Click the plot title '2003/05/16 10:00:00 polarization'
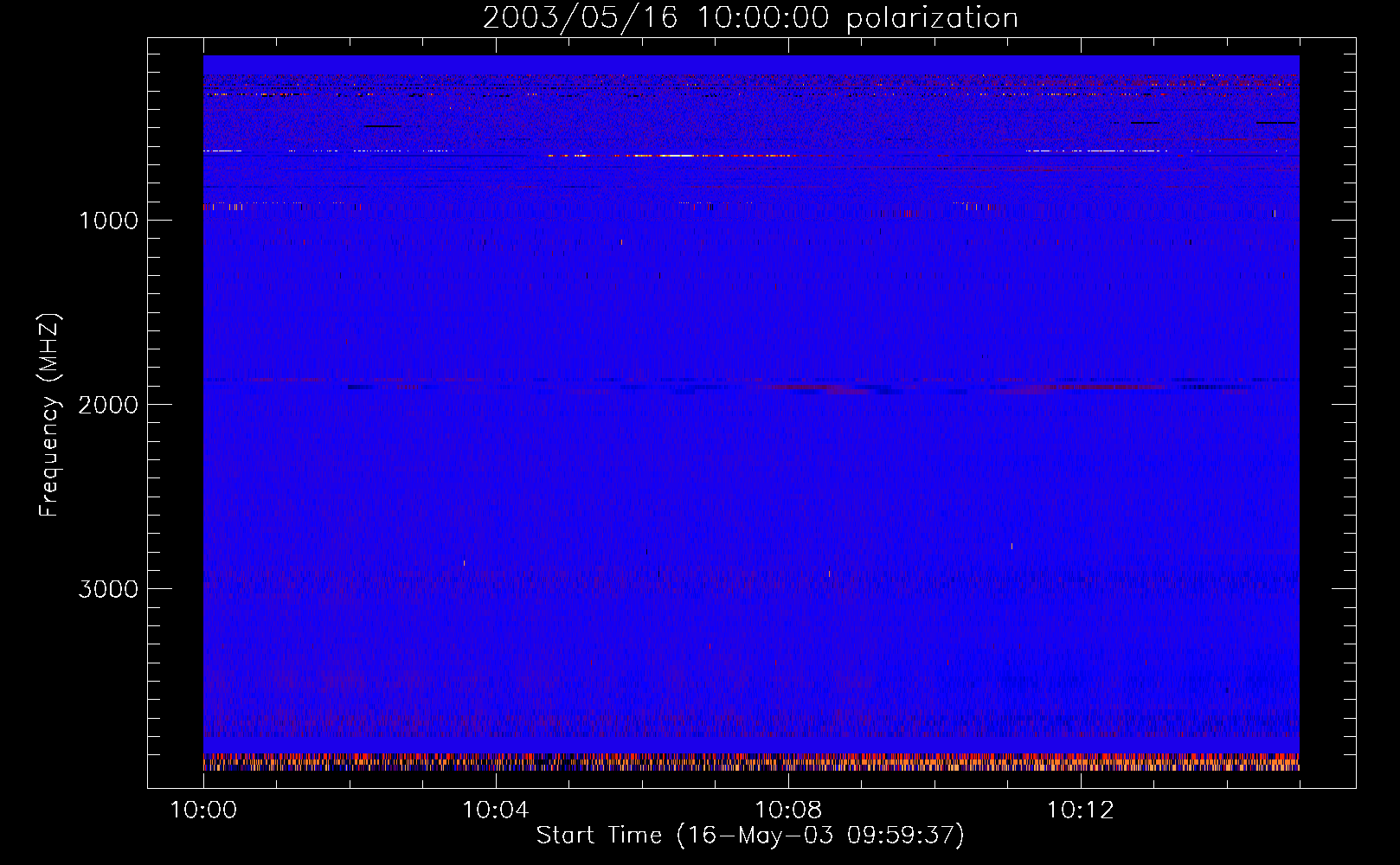 pyautogui.click(x=750, y=18)
